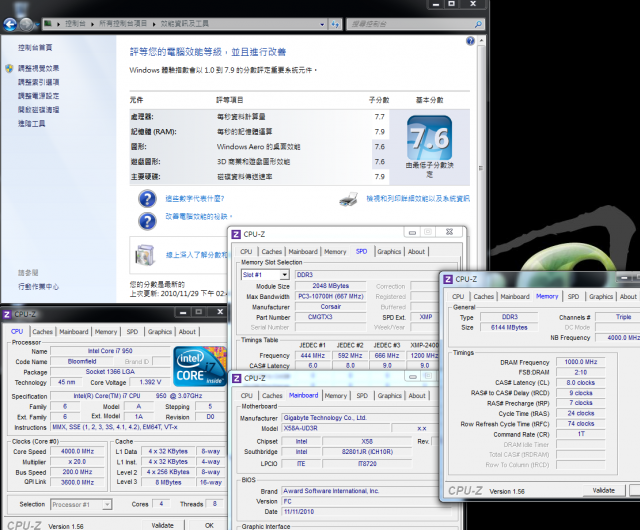The image size is (640, 530).
Task: Click the question-mark icon beside 改善電腦效能的祕訣
Action: pos(147,221)
